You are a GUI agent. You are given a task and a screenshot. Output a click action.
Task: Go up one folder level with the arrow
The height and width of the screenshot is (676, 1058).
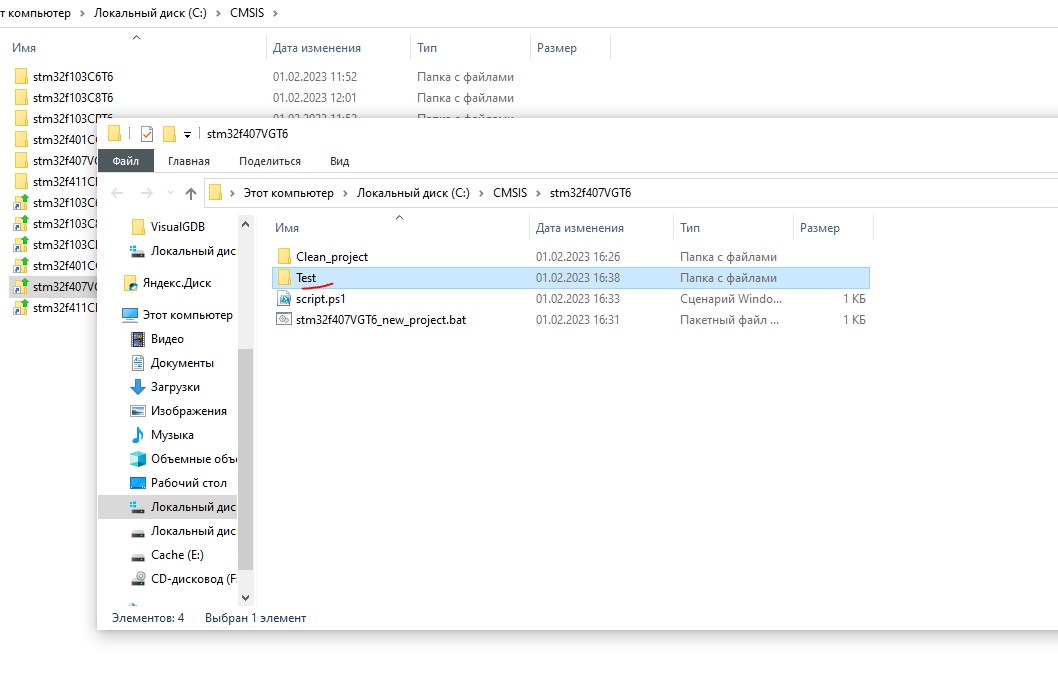tap(191, 194)
